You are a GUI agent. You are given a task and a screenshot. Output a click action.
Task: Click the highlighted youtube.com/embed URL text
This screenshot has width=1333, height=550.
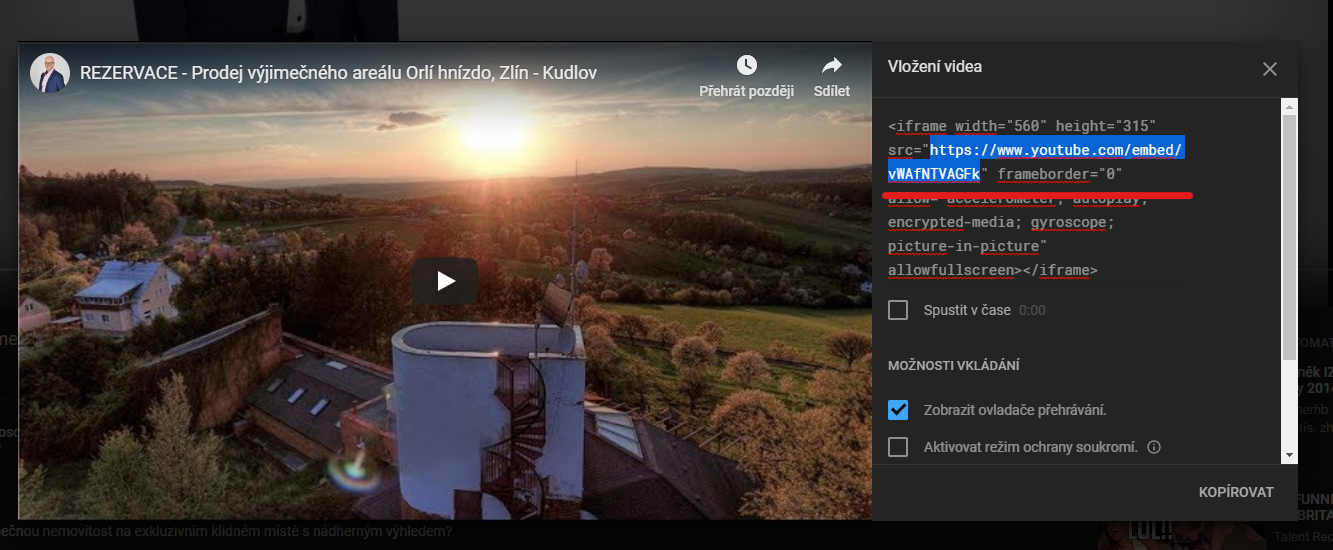(1056, 150)
